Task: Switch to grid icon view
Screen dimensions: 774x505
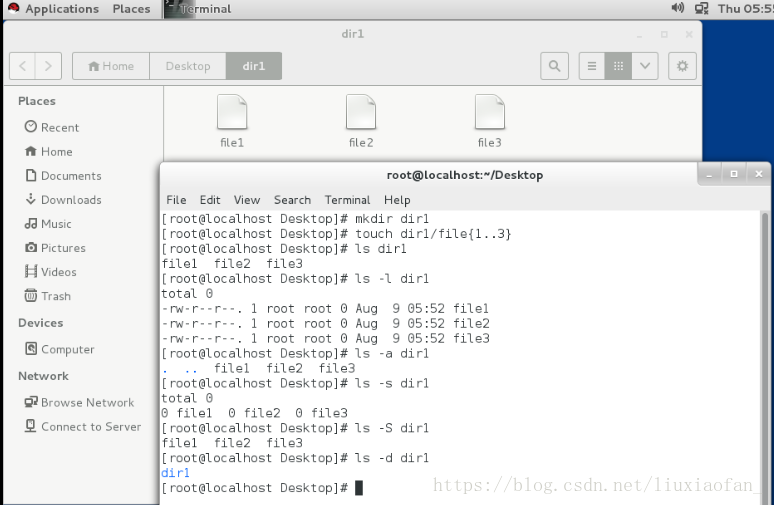Action: pos(618,66)
